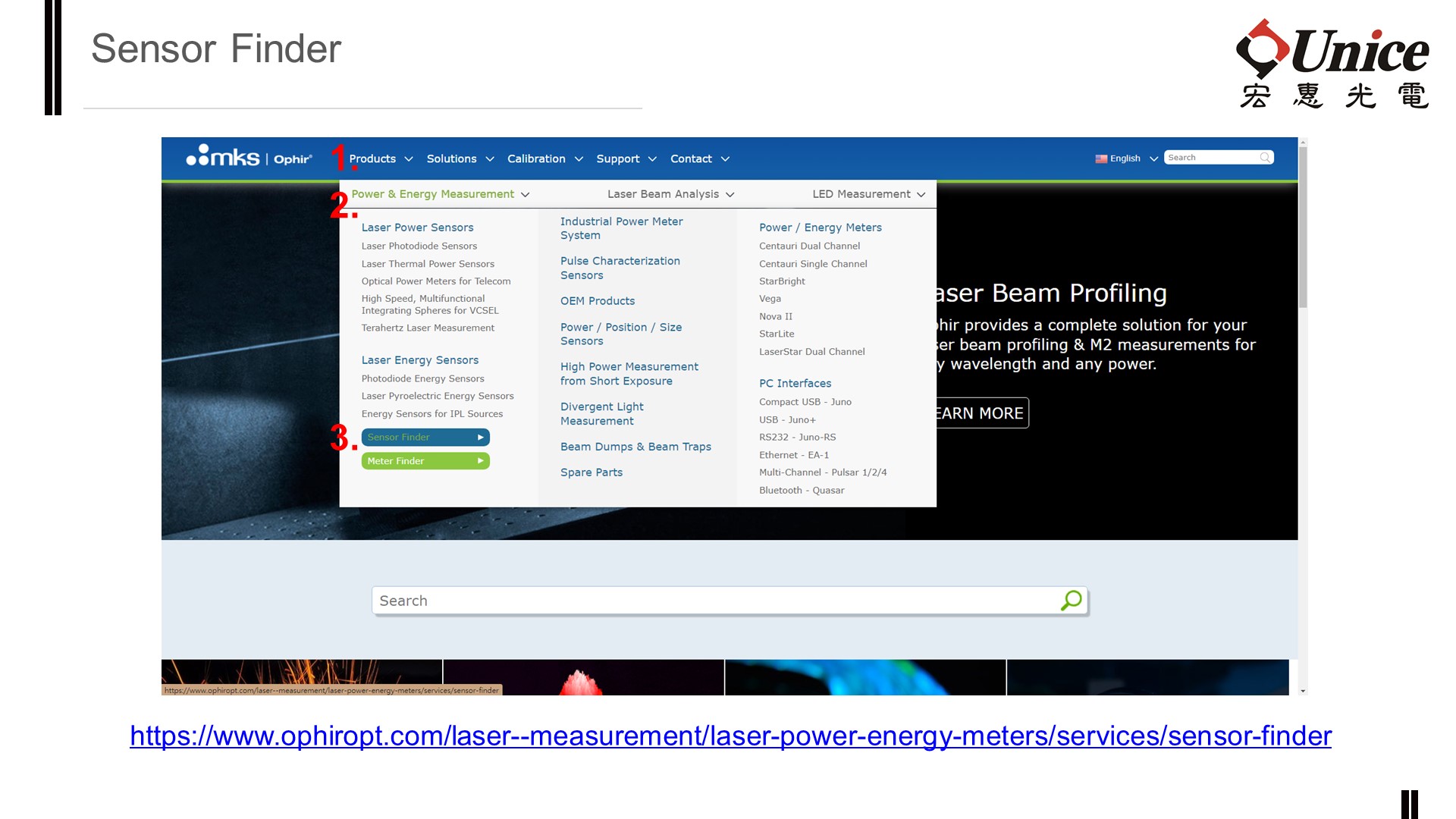Click the green magnifier in the page search bar
Screen dimensions: 1456x819
(1071, 601)
